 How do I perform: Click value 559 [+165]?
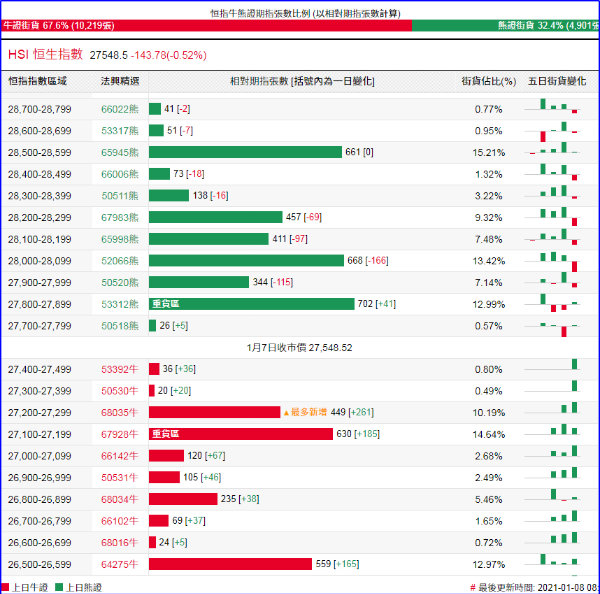337,564
